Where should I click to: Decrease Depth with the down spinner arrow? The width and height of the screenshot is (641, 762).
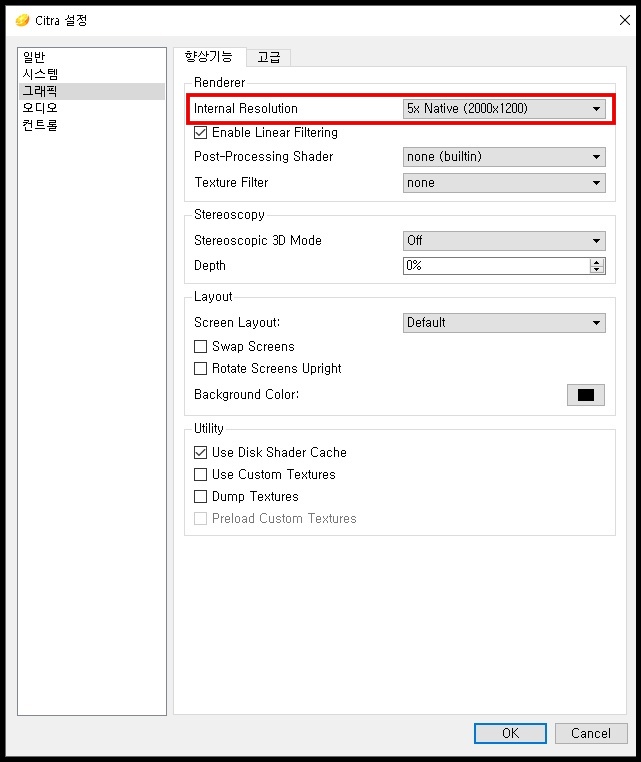[597, 270]
